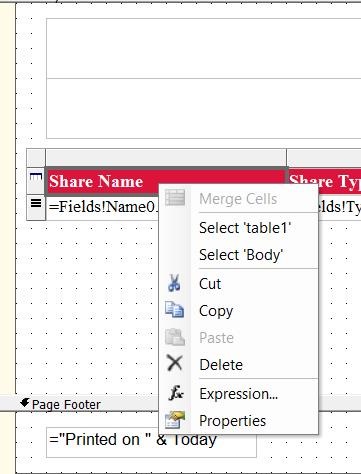Click the column handle above Share Name
The width and height of the screenshot is (361, 474).
(166, 157)
